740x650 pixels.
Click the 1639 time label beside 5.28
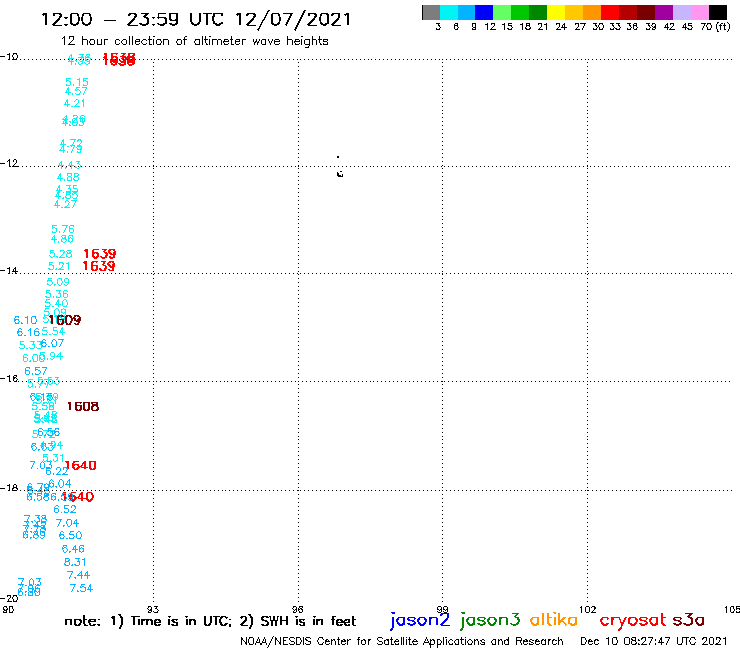click(100, 254)
